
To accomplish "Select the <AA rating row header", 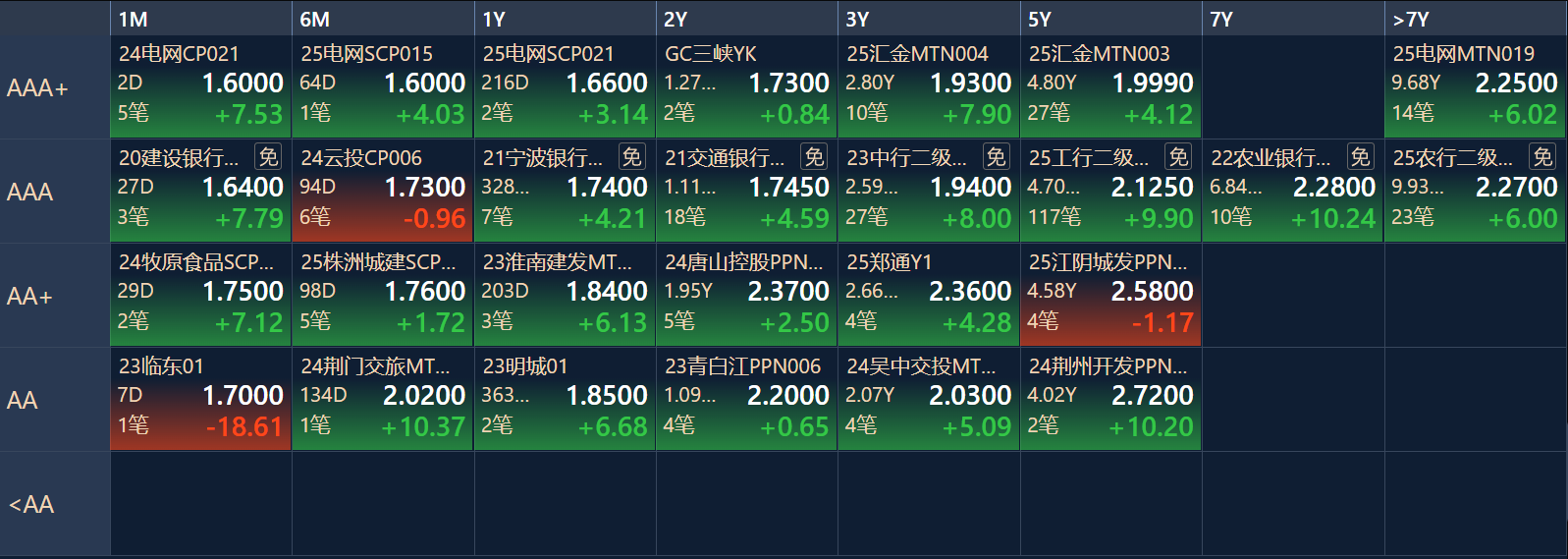I will pyautogui.click(x=55, y=504).
